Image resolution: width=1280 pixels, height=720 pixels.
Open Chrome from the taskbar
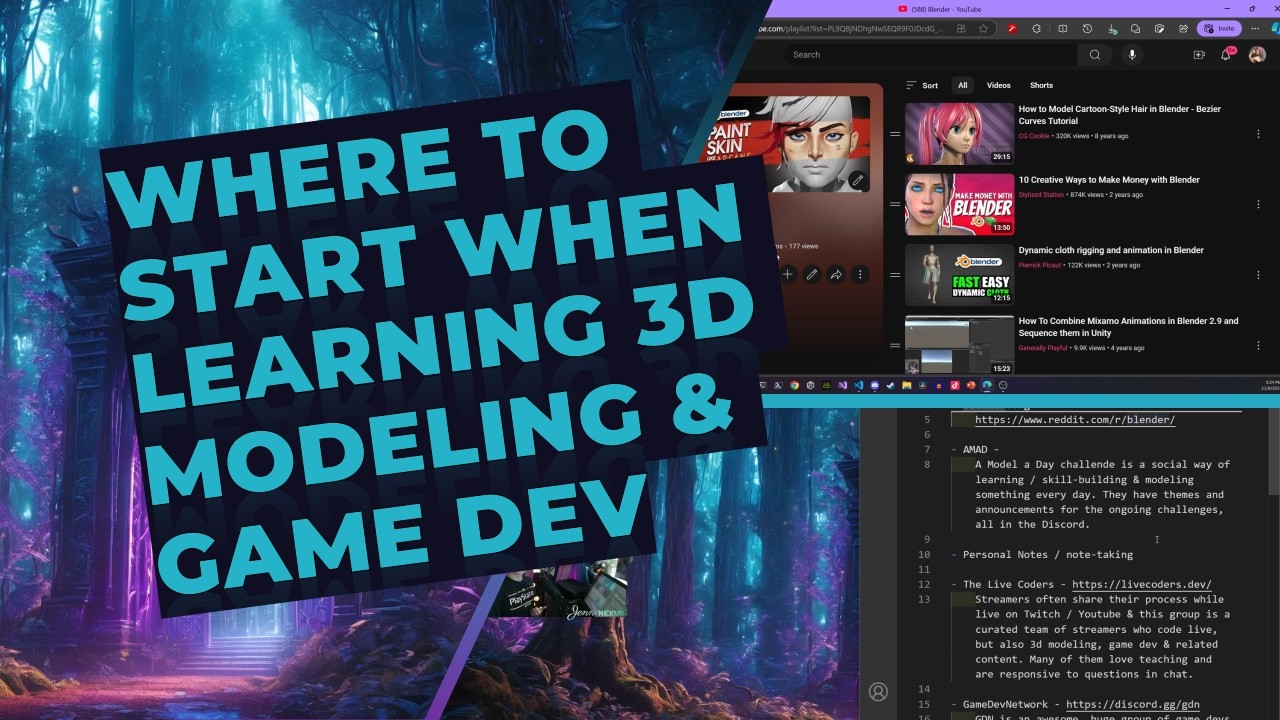[x=794, y=385]
